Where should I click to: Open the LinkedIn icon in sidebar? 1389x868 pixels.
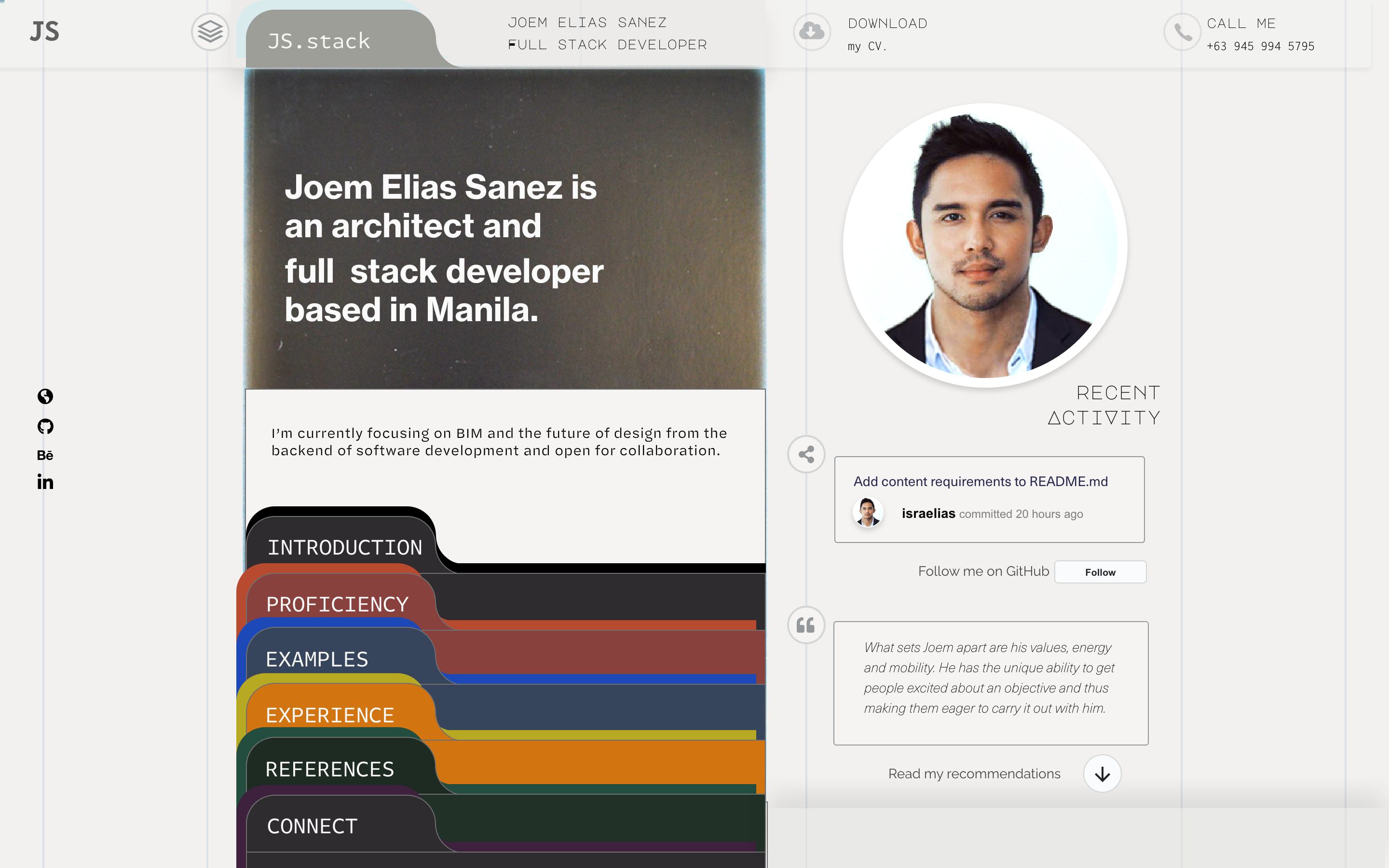pos(45,482)
